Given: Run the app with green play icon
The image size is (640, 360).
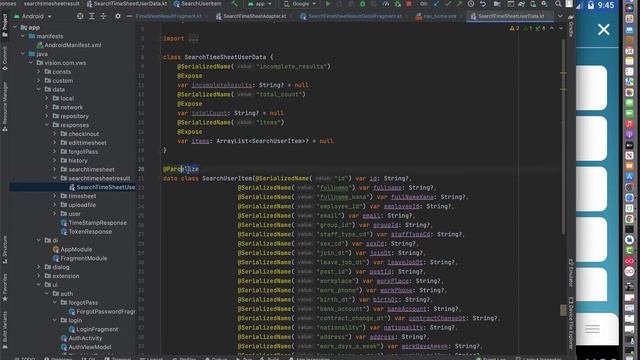Looking at the screenshot, I should pyautogui.click(x=328, y=4).
